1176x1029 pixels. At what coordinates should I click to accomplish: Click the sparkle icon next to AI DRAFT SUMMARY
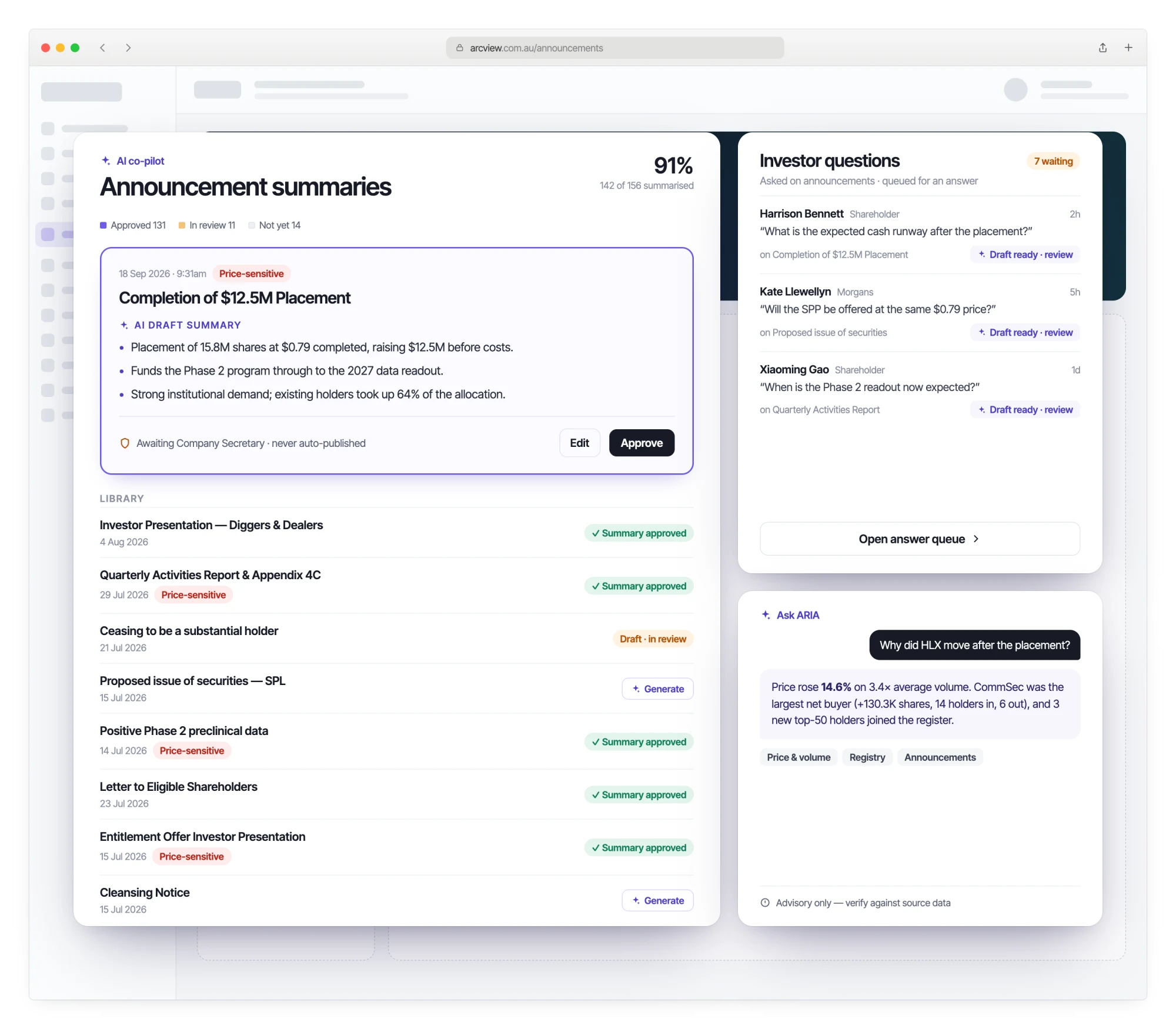(x=124, y=325)
